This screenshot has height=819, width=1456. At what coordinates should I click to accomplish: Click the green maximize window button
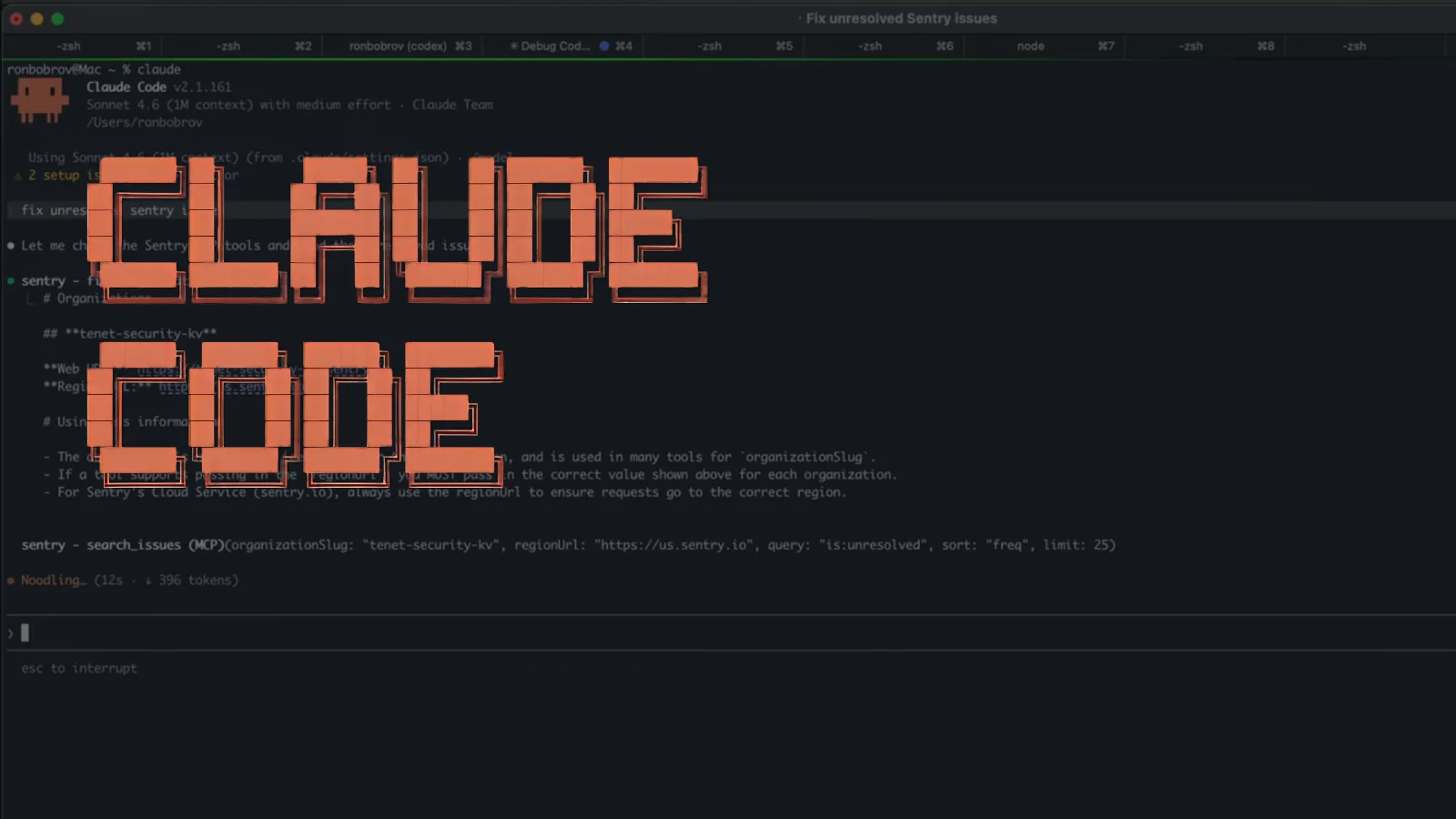tap(57, 18)
